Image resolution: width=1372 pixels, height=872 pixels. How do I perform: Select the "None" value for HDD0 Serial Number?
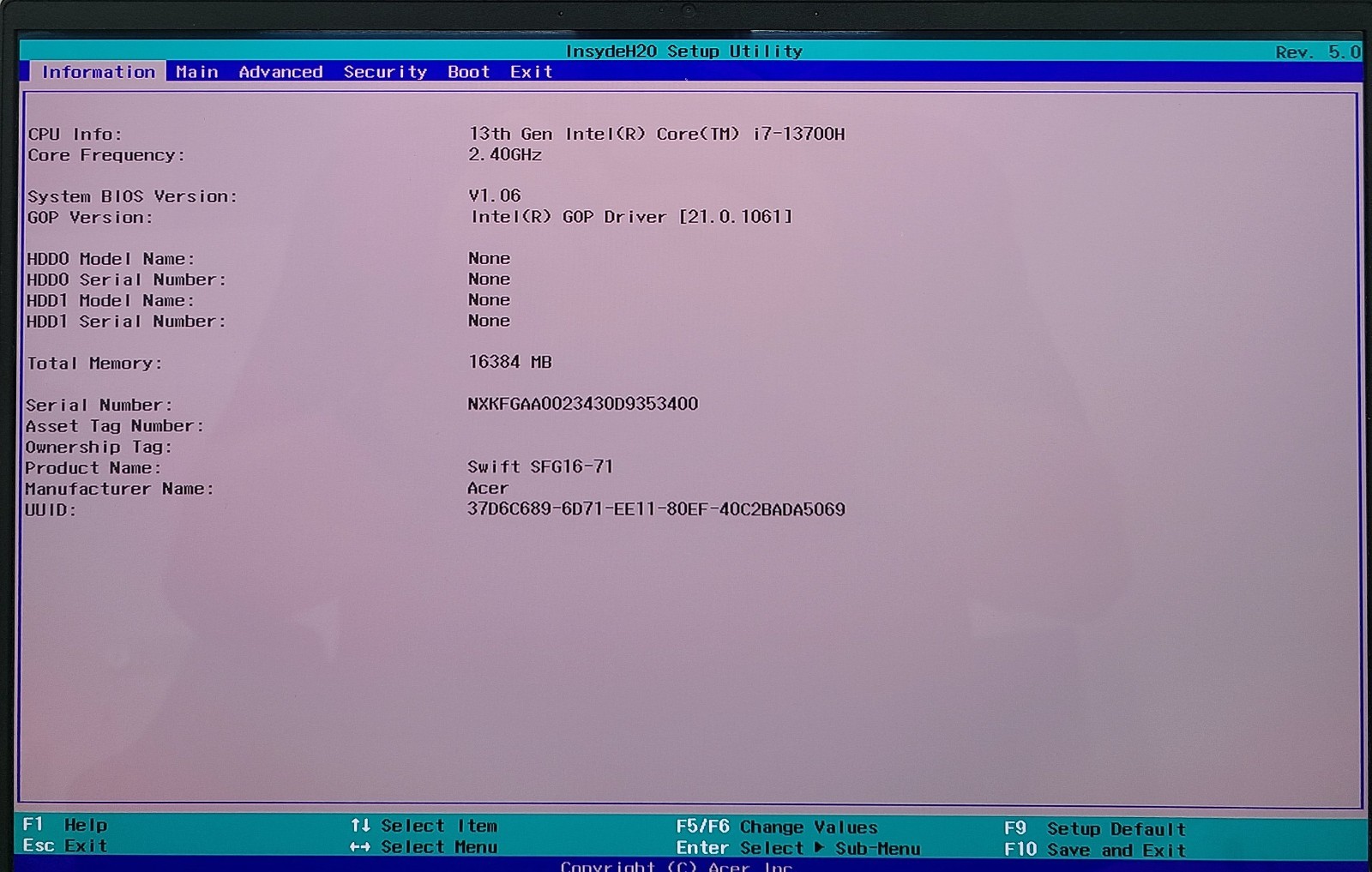tap(489, 279)
